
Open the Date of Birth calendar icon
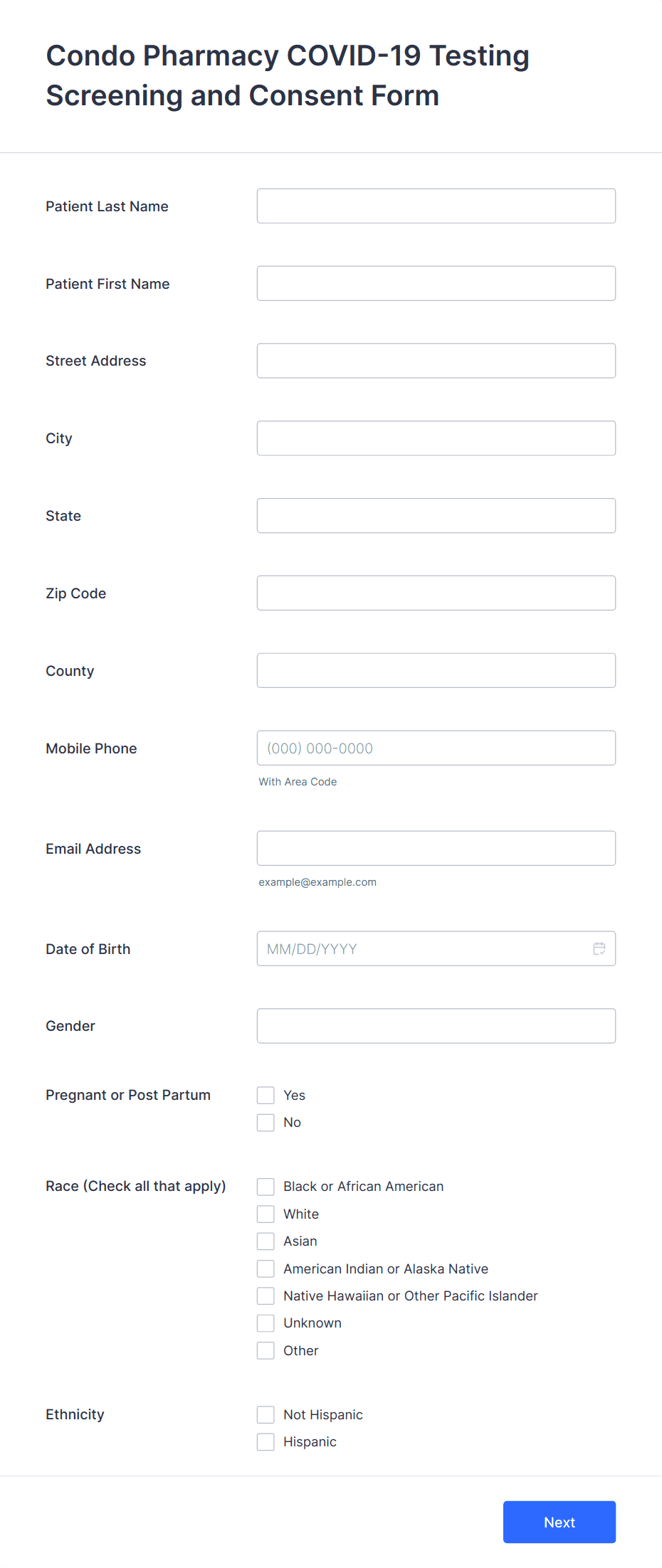point(599,948)
